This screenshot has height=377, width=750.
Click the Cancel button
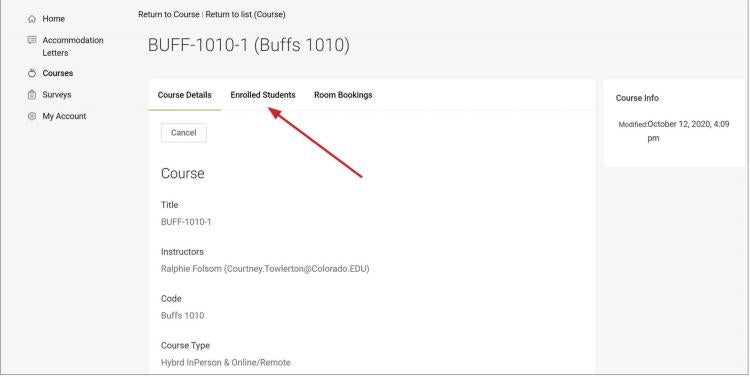coord(184,133)
